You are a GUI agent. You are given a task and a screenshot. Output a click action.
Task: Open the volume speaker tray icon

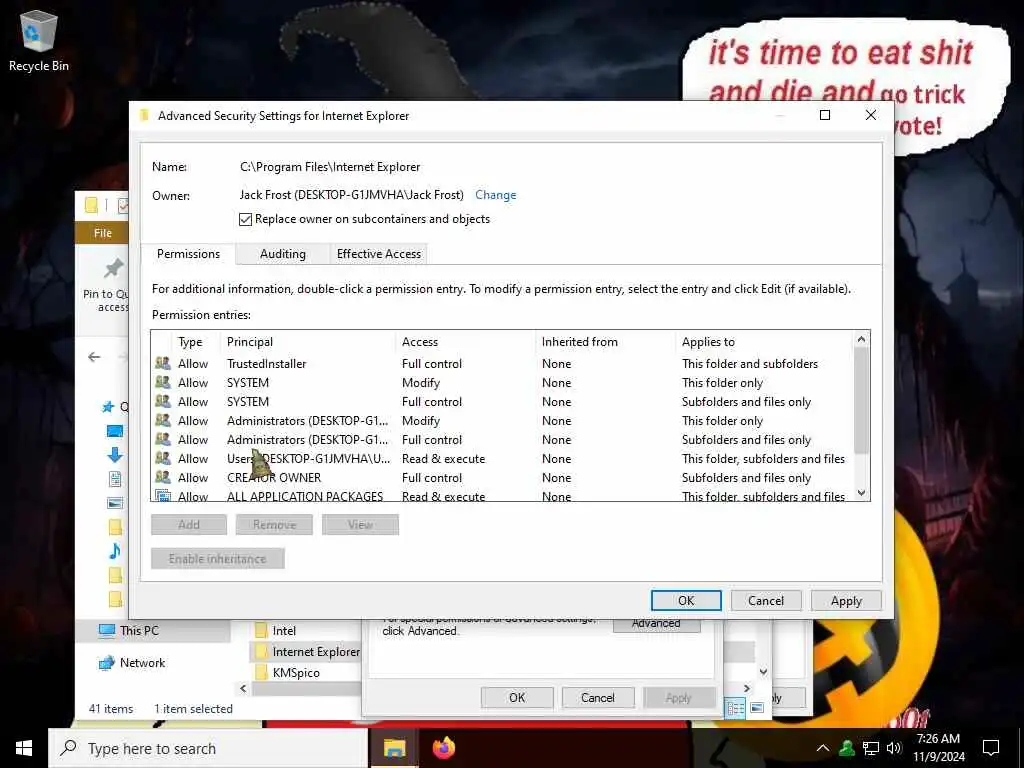click(x=894, y=748)
